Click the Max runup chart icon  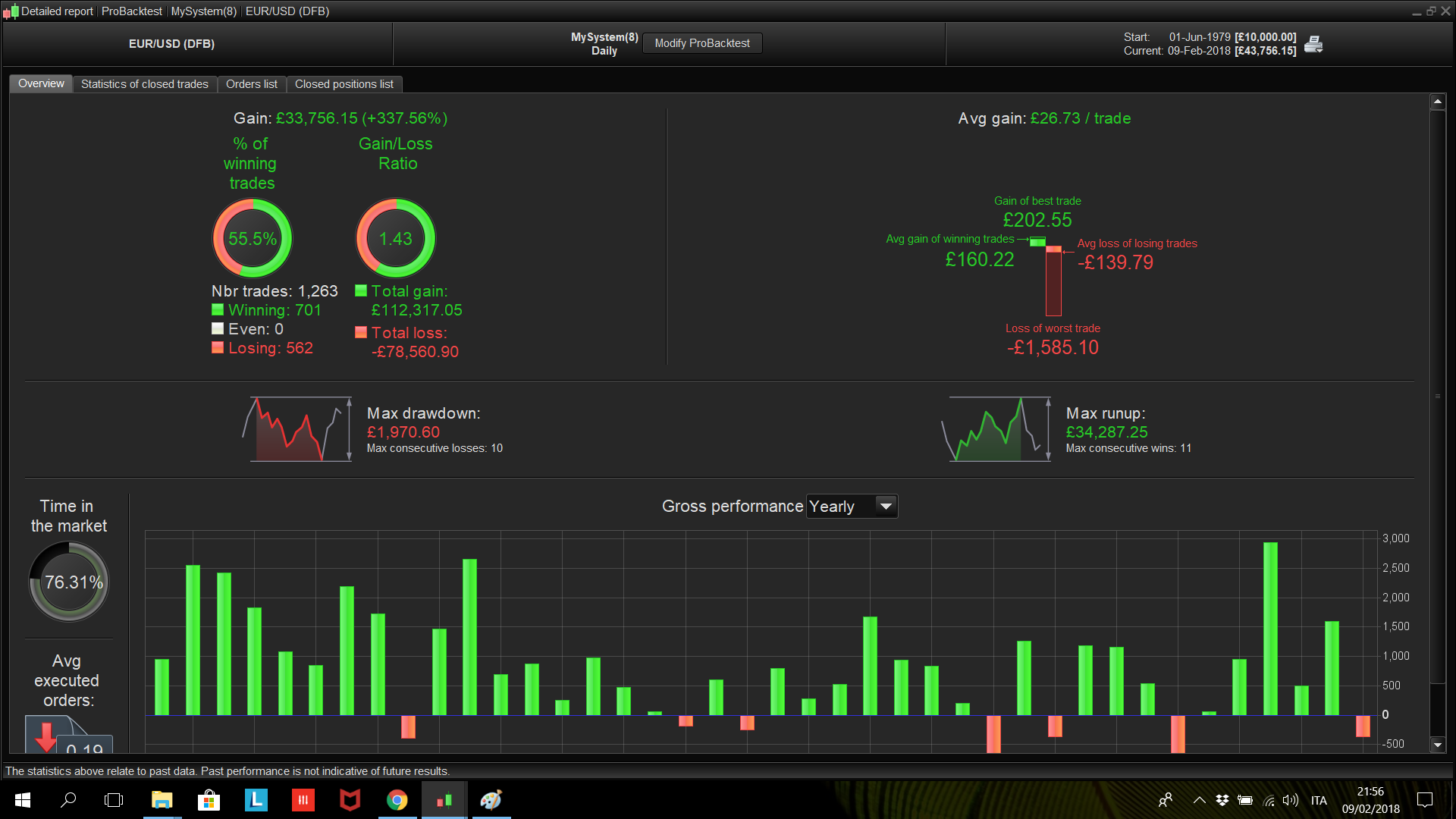point(996,429)
